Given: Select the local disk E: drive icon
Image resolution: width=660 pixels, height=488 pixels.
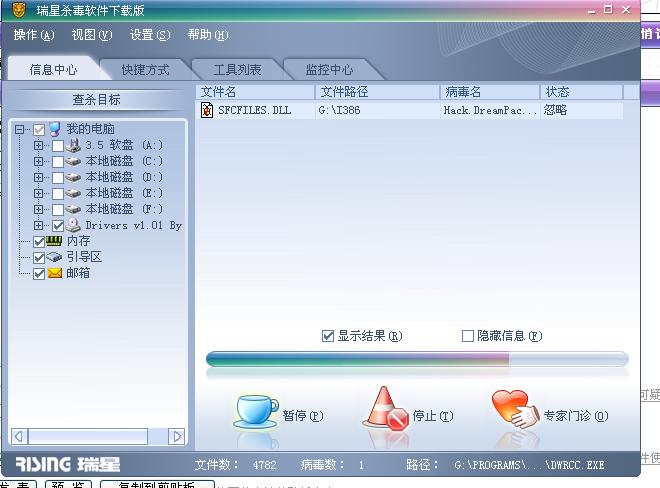Looking at the screenshot, I should (x=73, y=193).
